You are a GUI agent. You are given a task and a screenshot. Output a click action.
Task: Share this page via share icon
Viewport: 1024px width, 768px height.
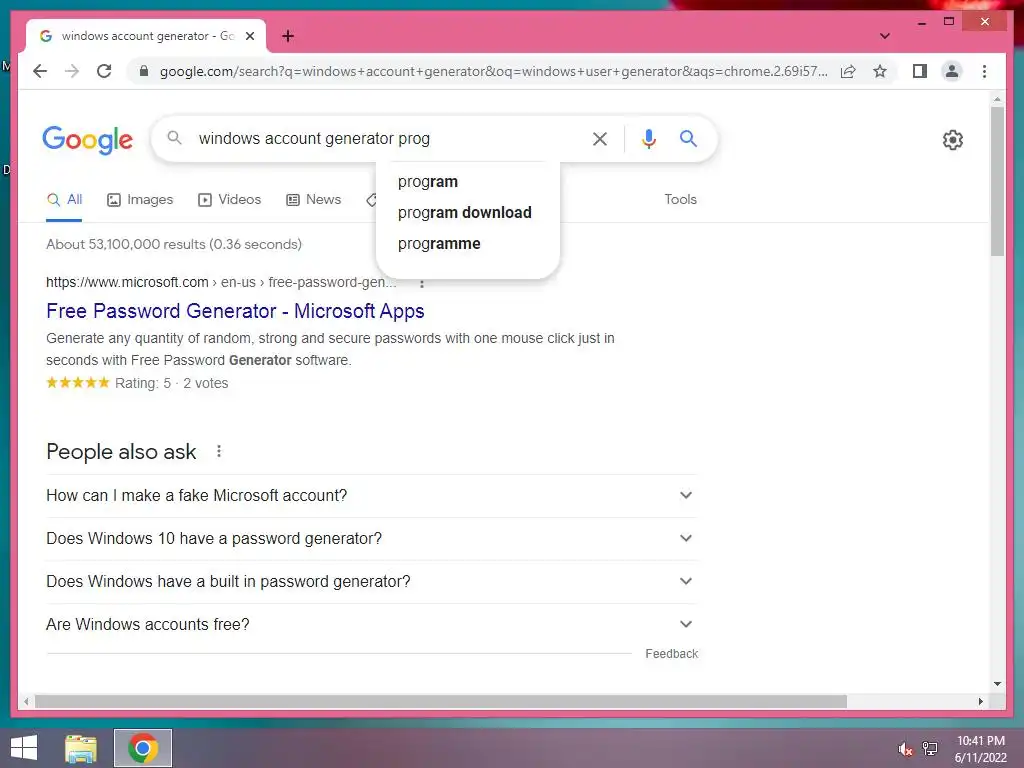coord(848,71)
